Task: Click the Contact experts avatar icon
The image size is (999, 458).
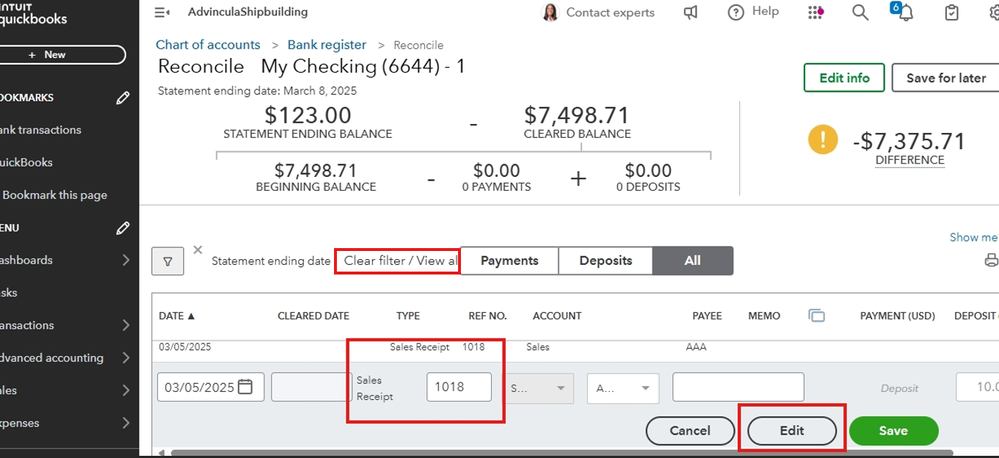Action: pyautogui.click(x=550, y=12)
